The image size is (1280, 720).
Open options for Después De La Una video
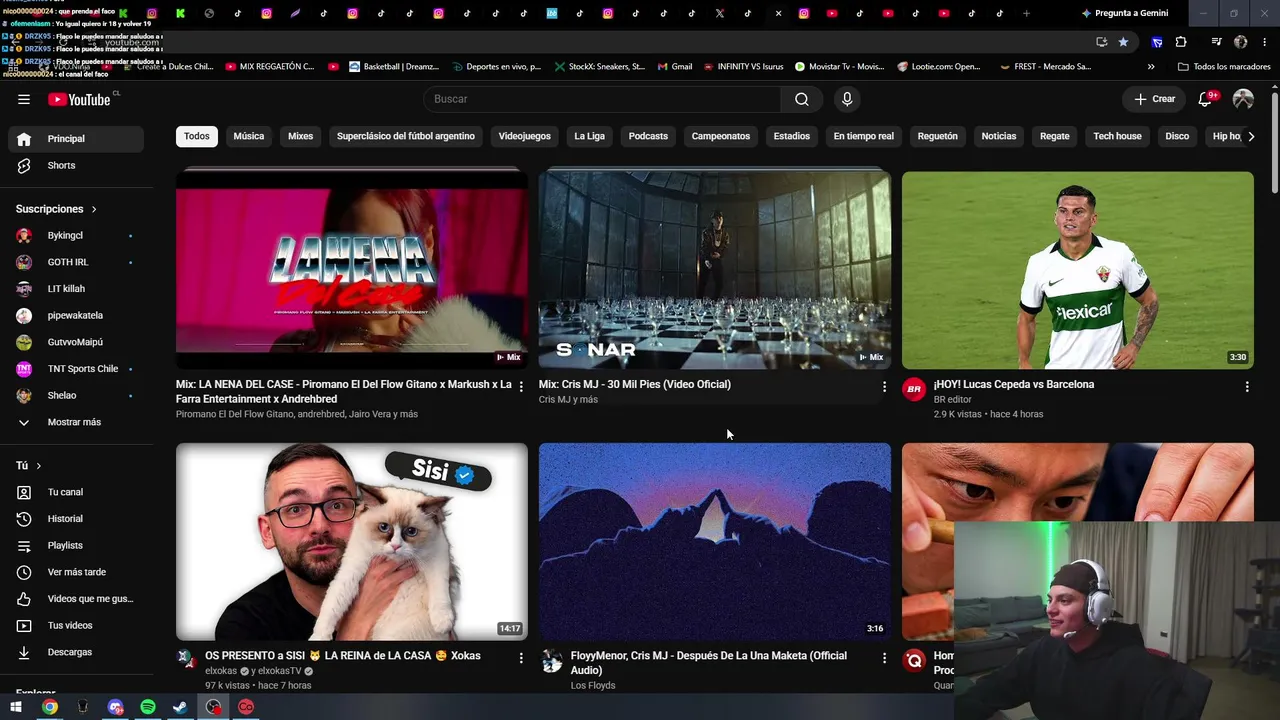coord(884,658)
